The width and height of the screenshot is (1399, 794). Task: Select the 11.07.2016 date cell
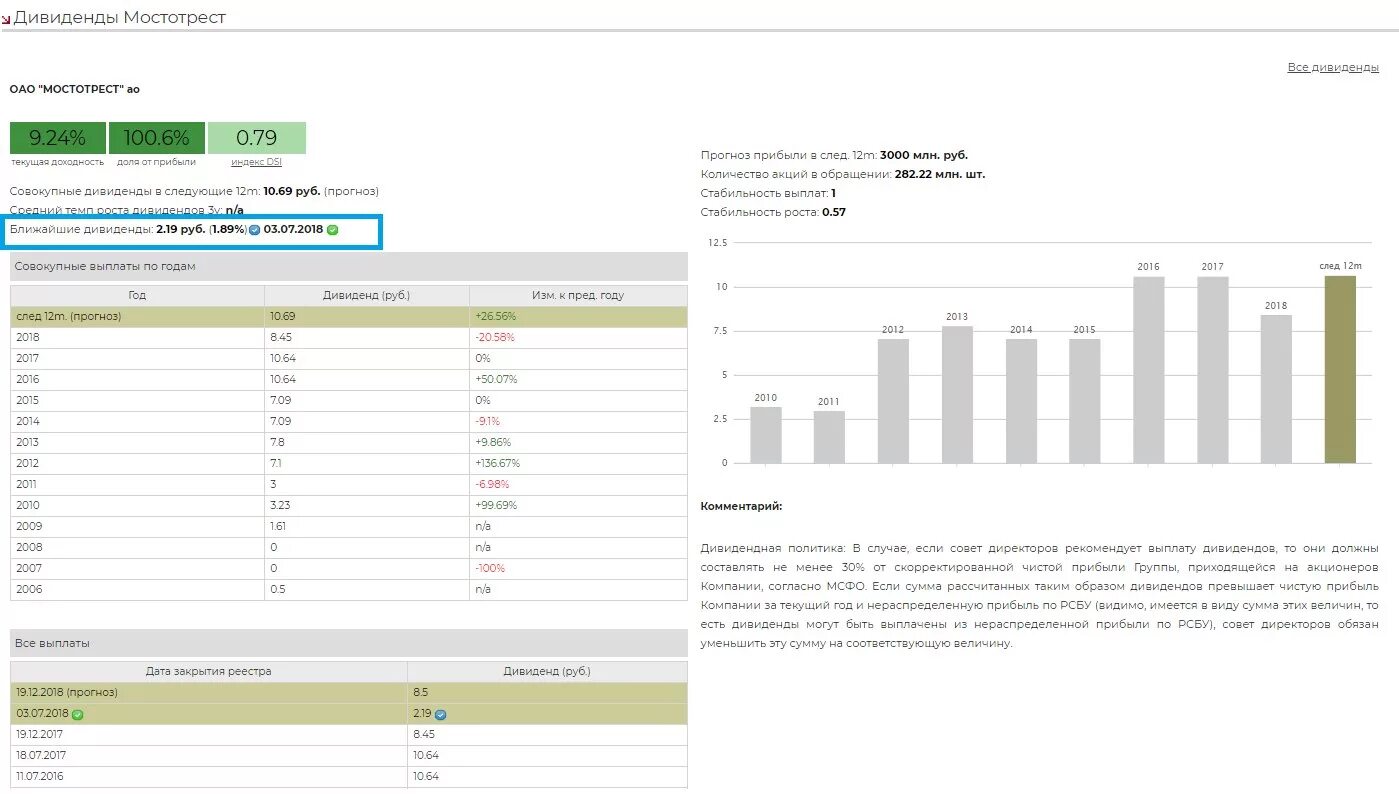209,776
